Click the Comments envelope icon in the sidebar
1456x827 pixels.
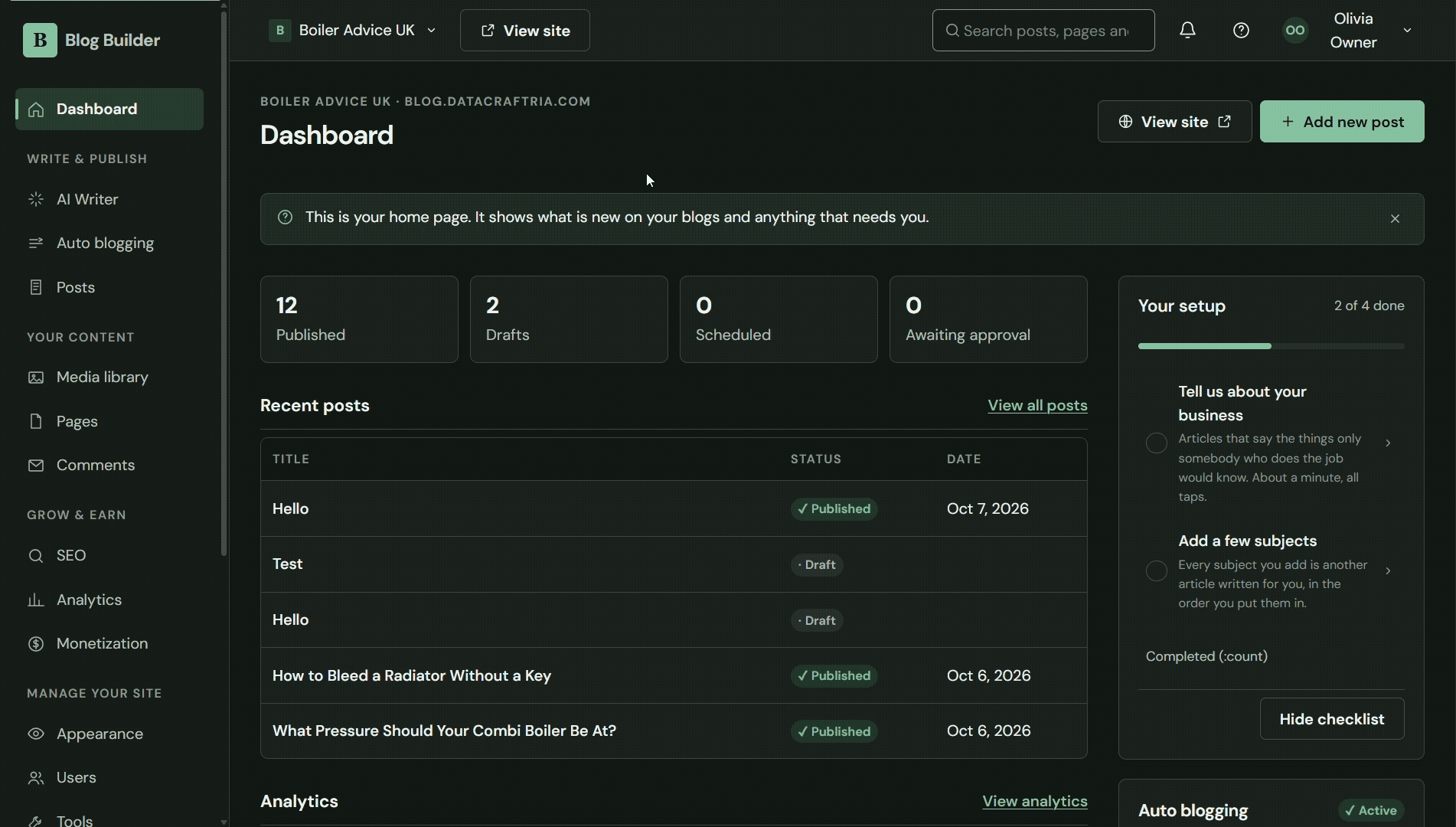(x=36, y=466)
